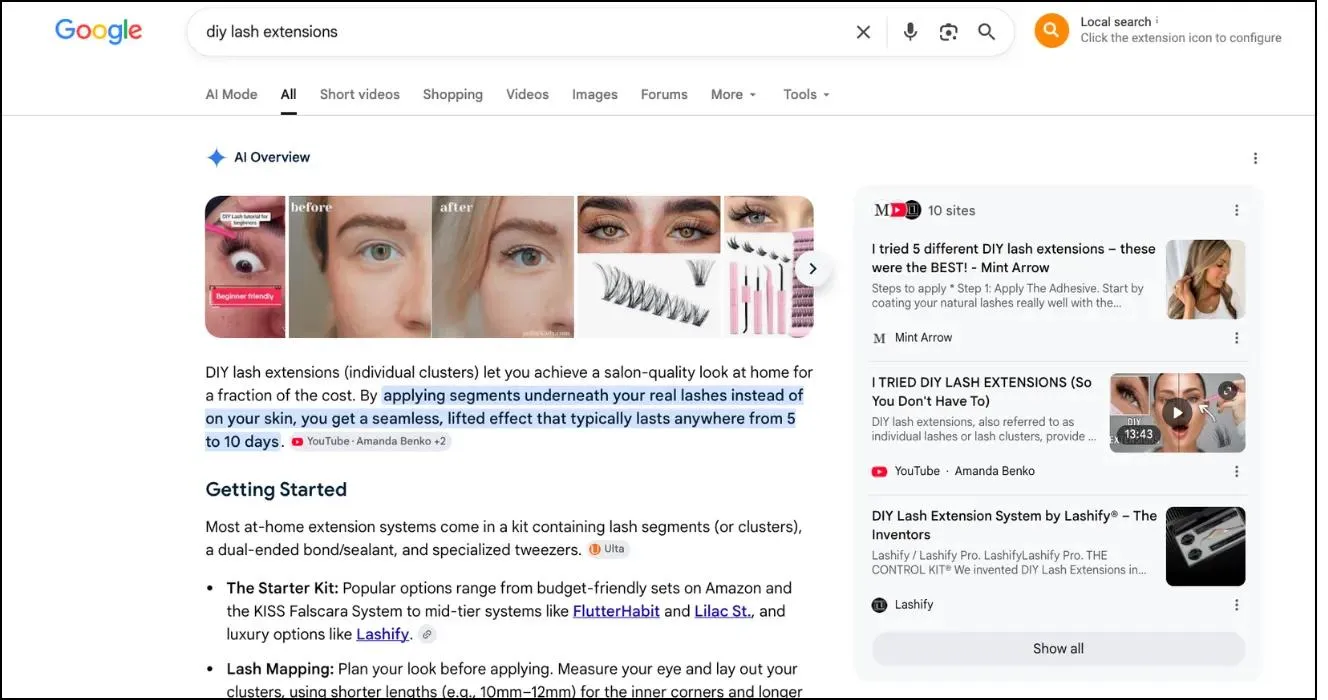Open Mint Arrow blonde woman thumbnail
1328x700 pixels.
tap(1206, 280)
